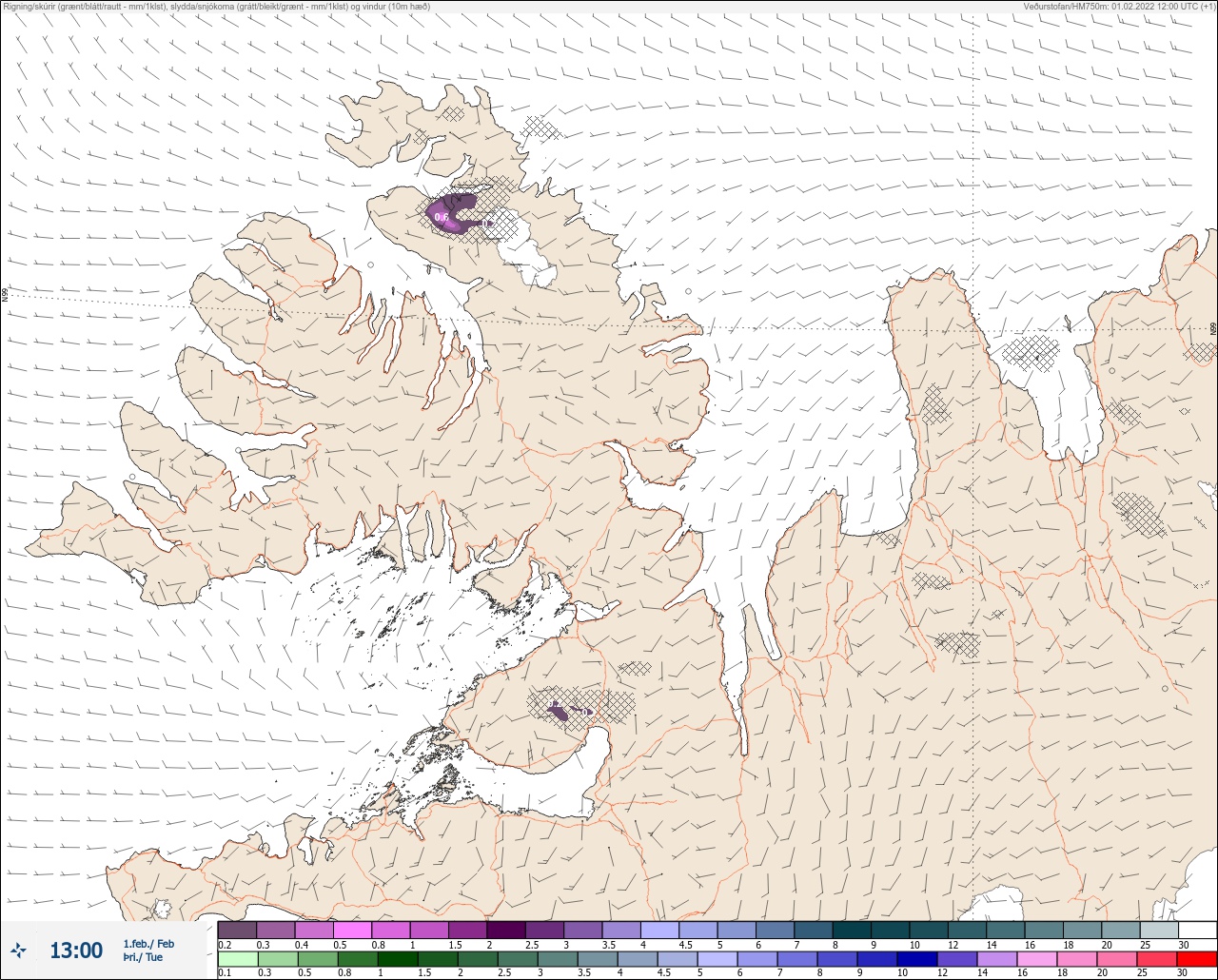Screen dimensions: 1218x980
Task: Pick the bottom-row 10 deep navy swatch
Action: 916,958
